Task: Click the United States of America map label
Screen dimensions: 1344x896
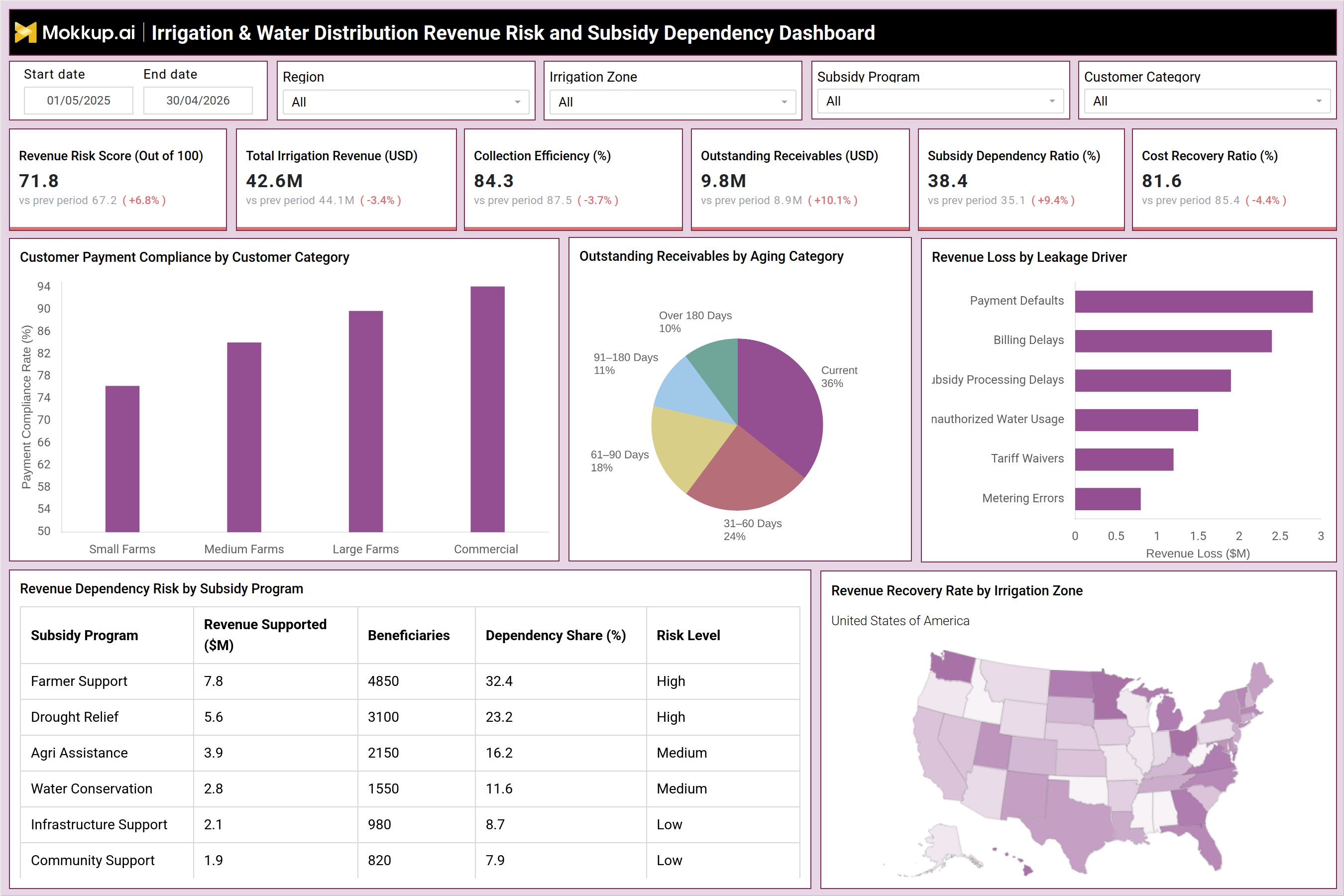Action: click(x=900, y=621)
